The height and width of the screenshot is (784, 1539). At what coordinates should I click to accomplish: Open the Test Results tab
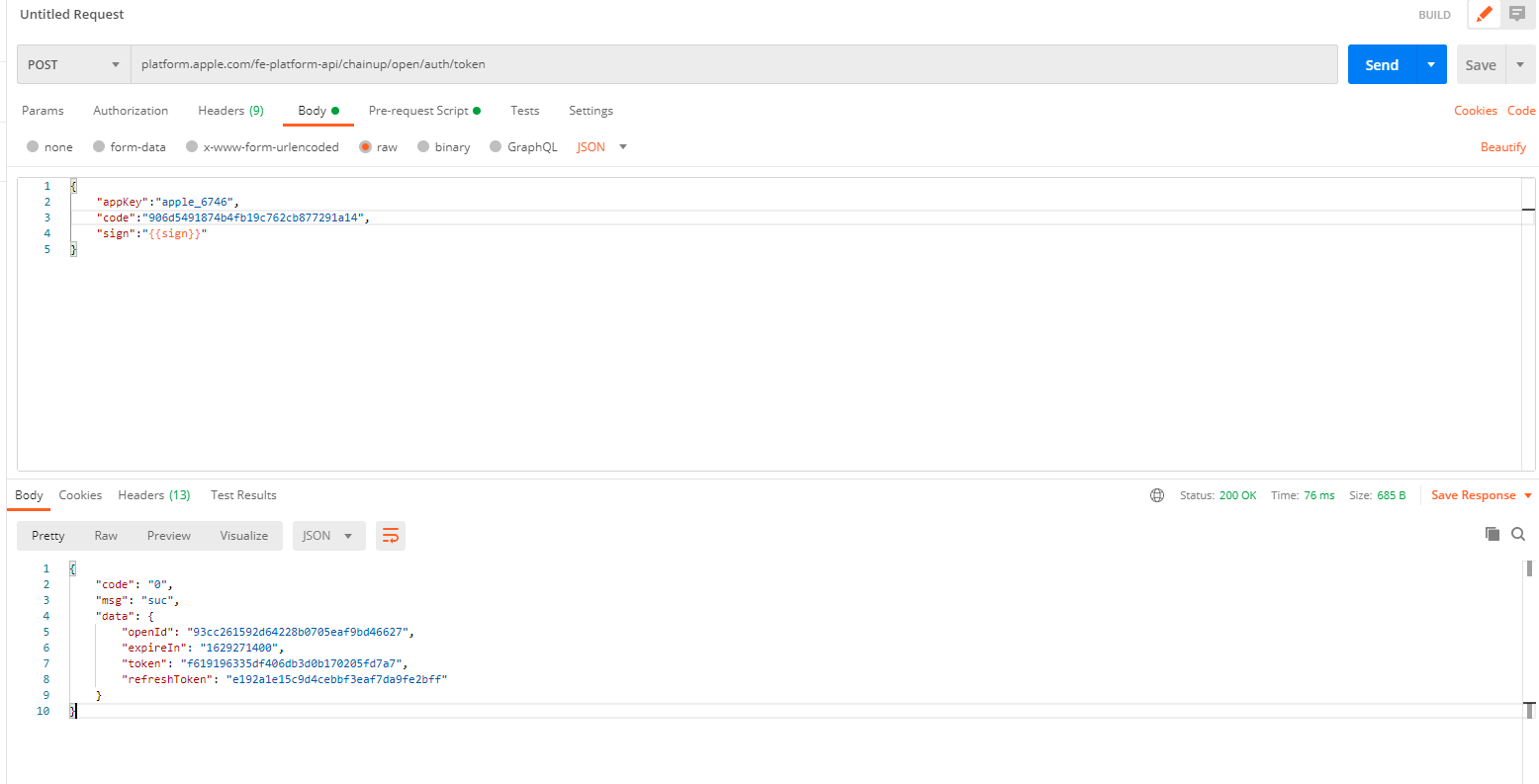243,495
